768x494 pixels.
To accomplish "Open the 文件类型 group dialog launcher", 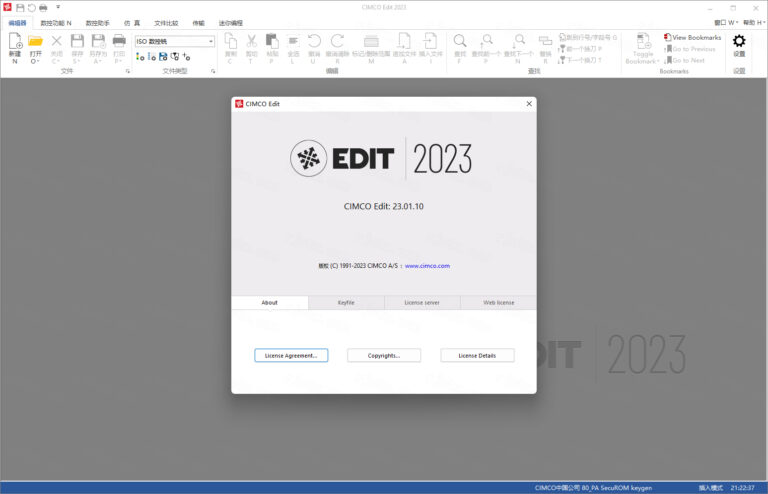I will coord(213,71).
